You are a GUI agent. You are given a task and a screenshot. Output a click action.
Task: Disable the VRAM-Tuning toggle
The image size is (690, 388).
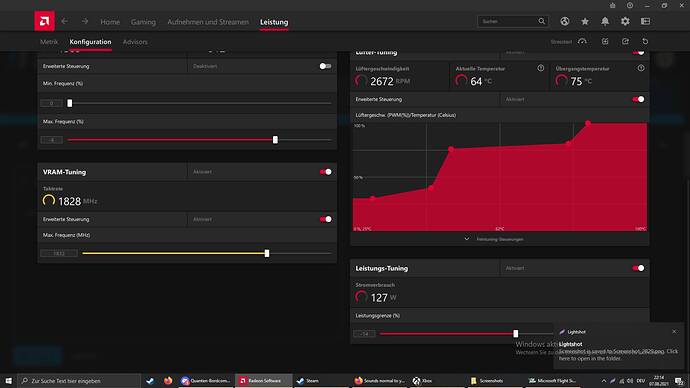point(326,172)
